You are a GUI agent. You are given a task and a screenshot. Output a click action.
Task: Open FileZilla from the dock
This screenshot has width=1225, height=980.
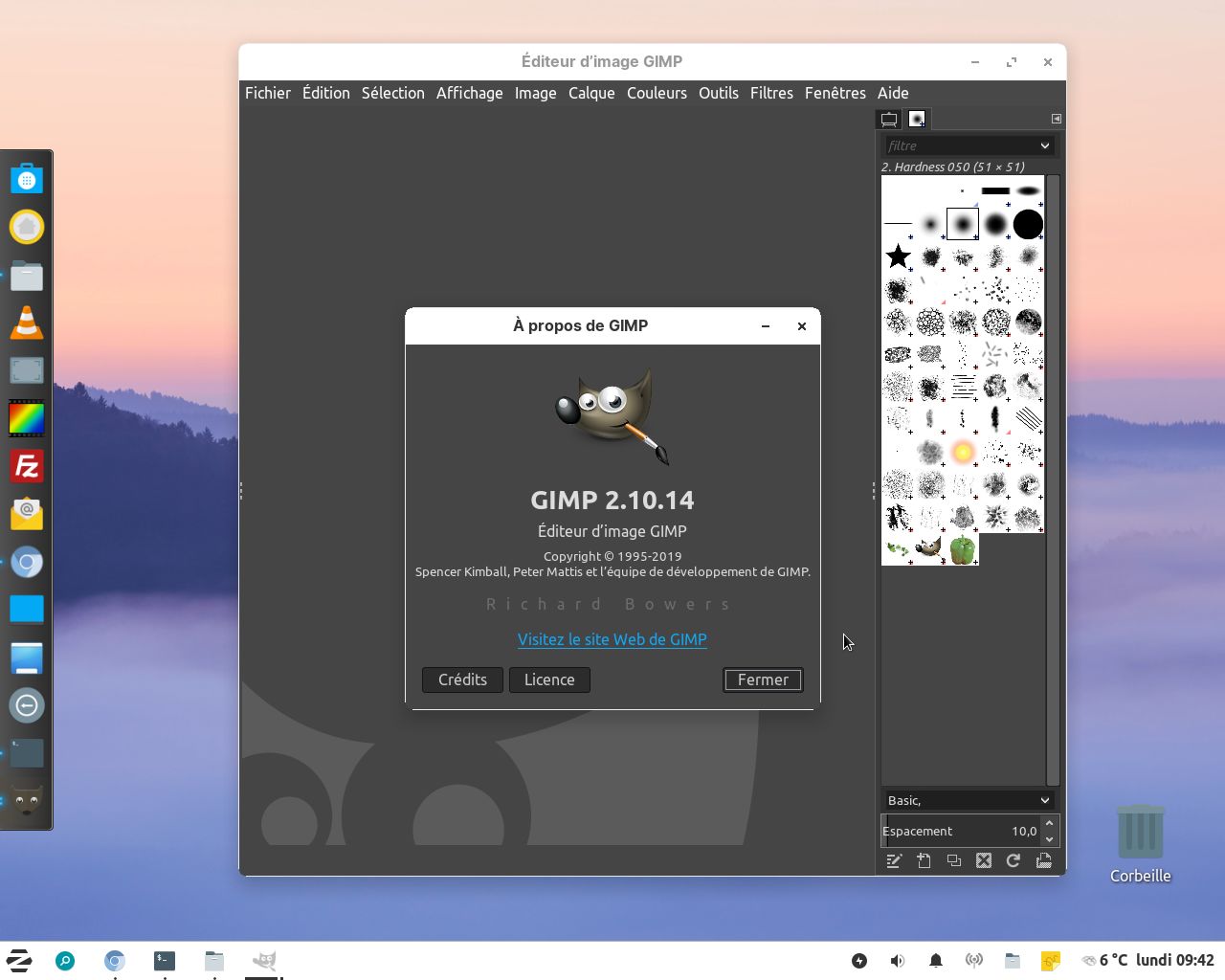tap(27, 467)
